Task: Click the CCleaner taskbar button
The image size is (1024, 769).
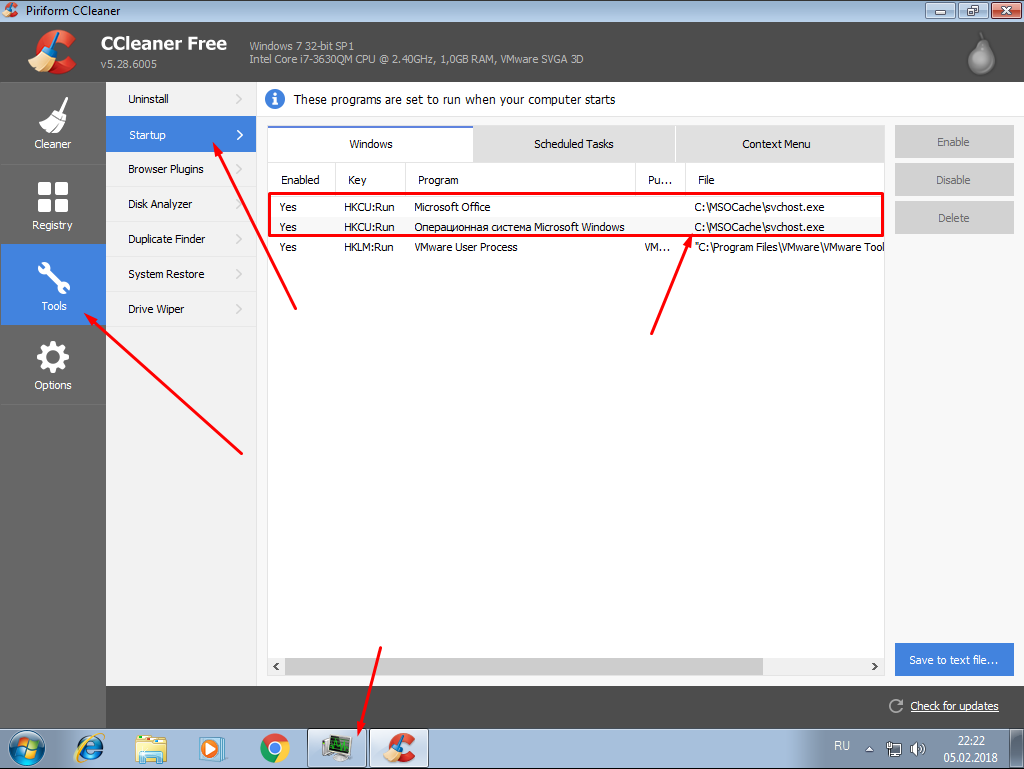Action: (399, 748)
